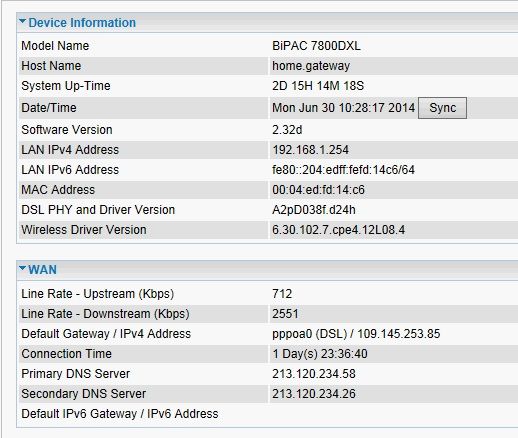
Task: Click the date and time value text
Action: click(344, 108)
